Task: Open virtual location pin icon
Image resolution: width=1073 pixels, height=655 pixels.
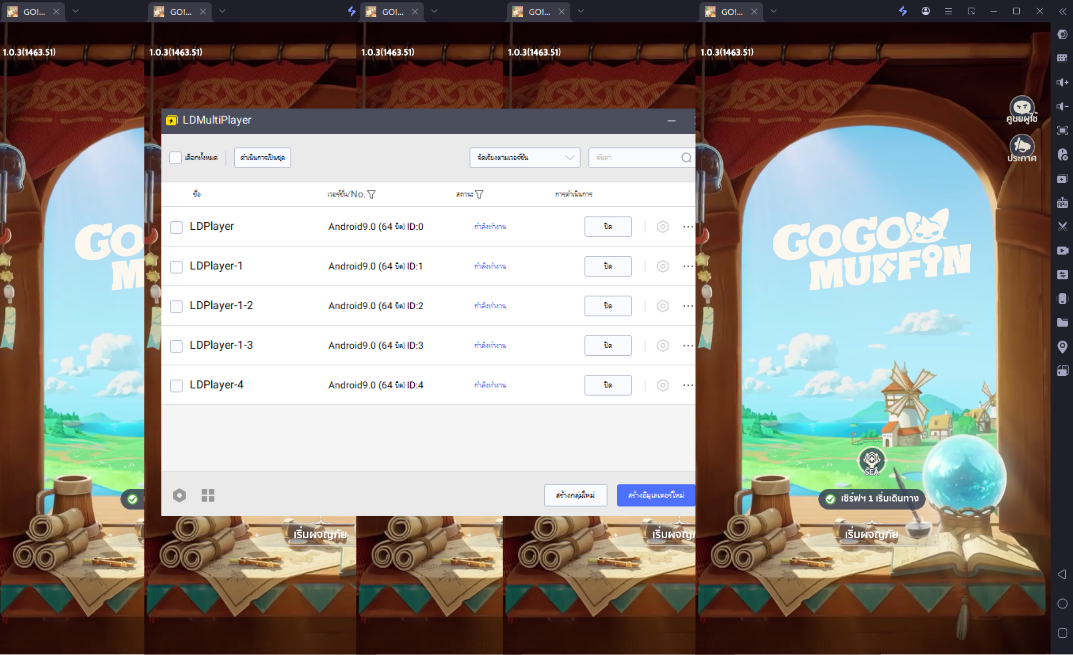Action: [1062, 347]
